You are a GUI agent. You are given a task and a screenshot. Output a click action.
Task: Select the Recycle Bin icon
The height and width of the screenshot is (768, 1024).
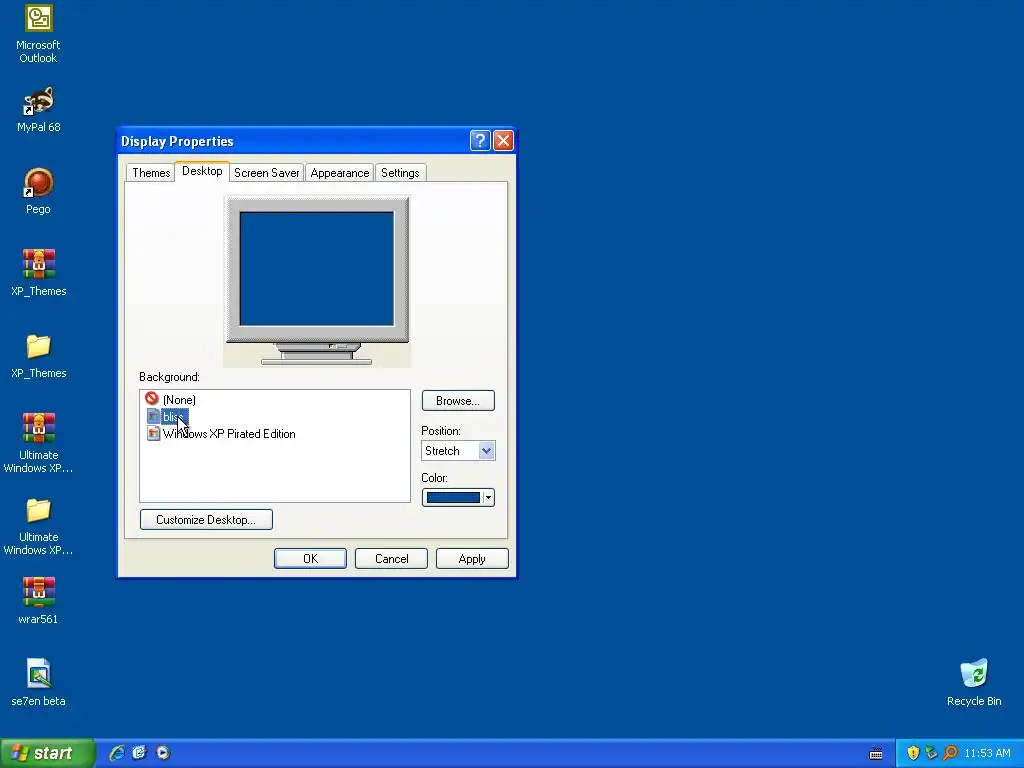(x=974, y=674)
